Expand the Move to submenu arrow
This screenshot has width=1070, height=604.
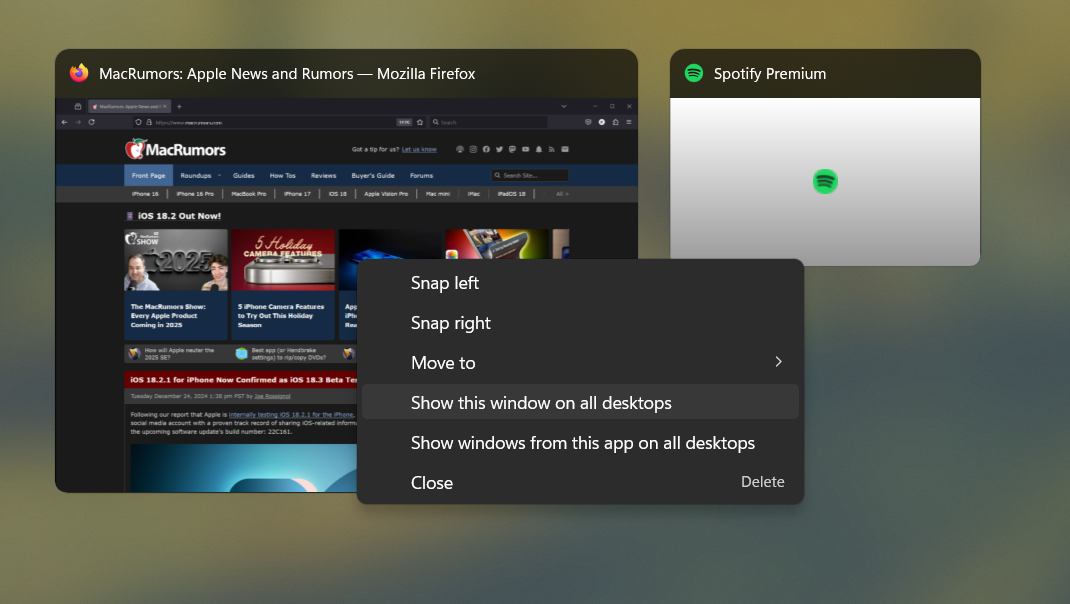coord(778,362)
